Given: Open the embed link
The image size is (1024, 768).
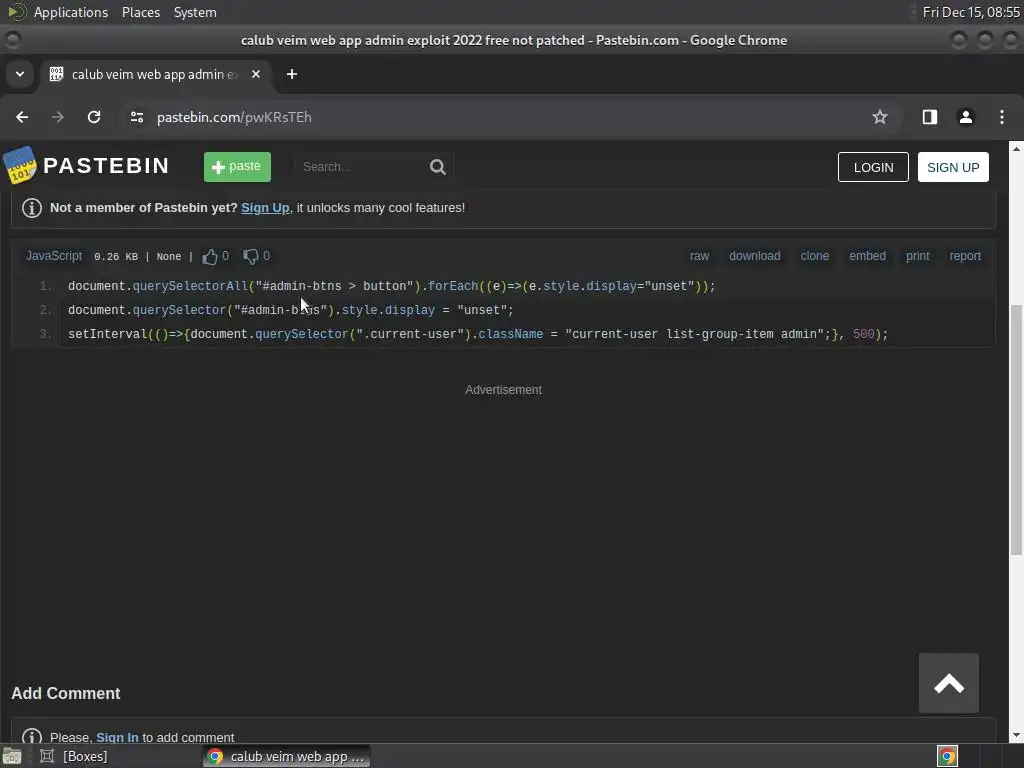Looking at the screenshot, I should (x=867, y=256).
